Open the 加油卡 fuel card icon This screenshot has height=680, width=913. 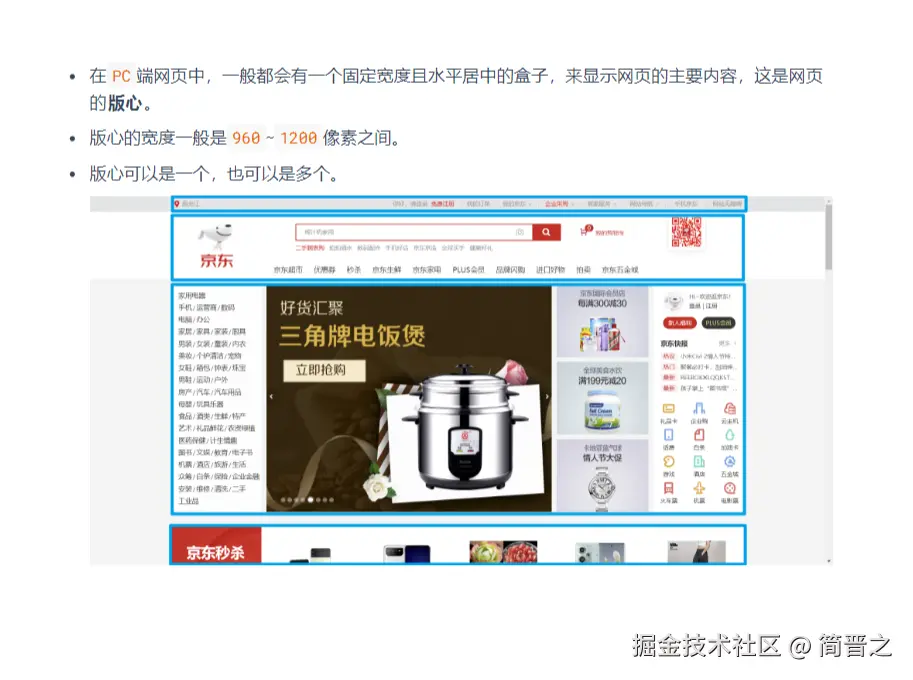tap(730, 435)
